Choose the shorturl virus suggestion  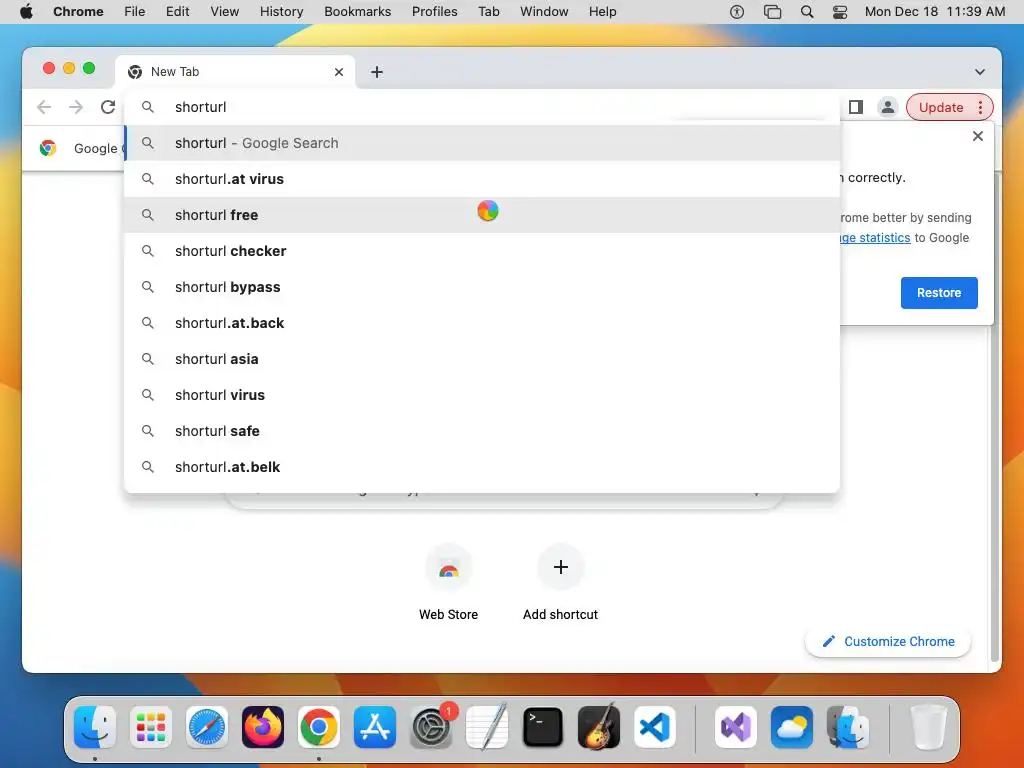(481, 394)
